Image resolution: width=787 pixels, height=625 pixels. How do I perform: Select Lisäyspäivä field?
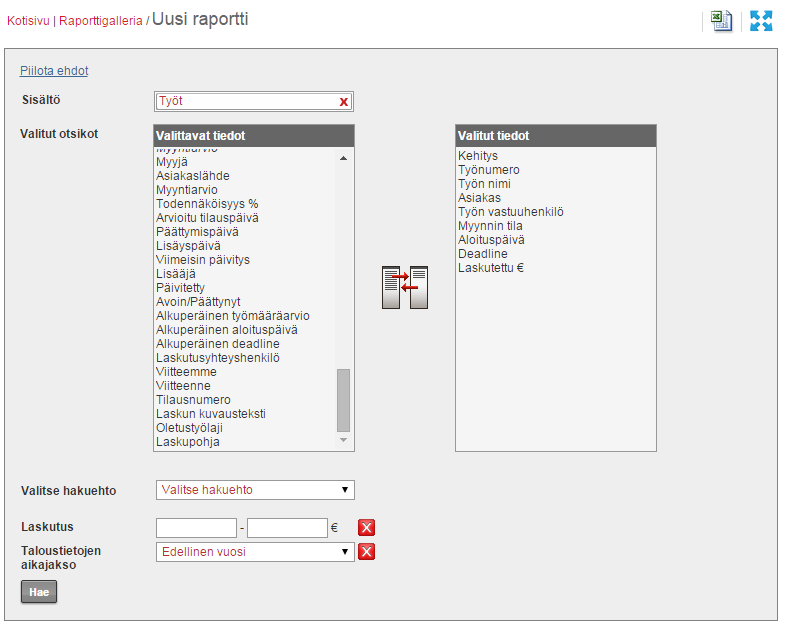[x=188, y=246]
